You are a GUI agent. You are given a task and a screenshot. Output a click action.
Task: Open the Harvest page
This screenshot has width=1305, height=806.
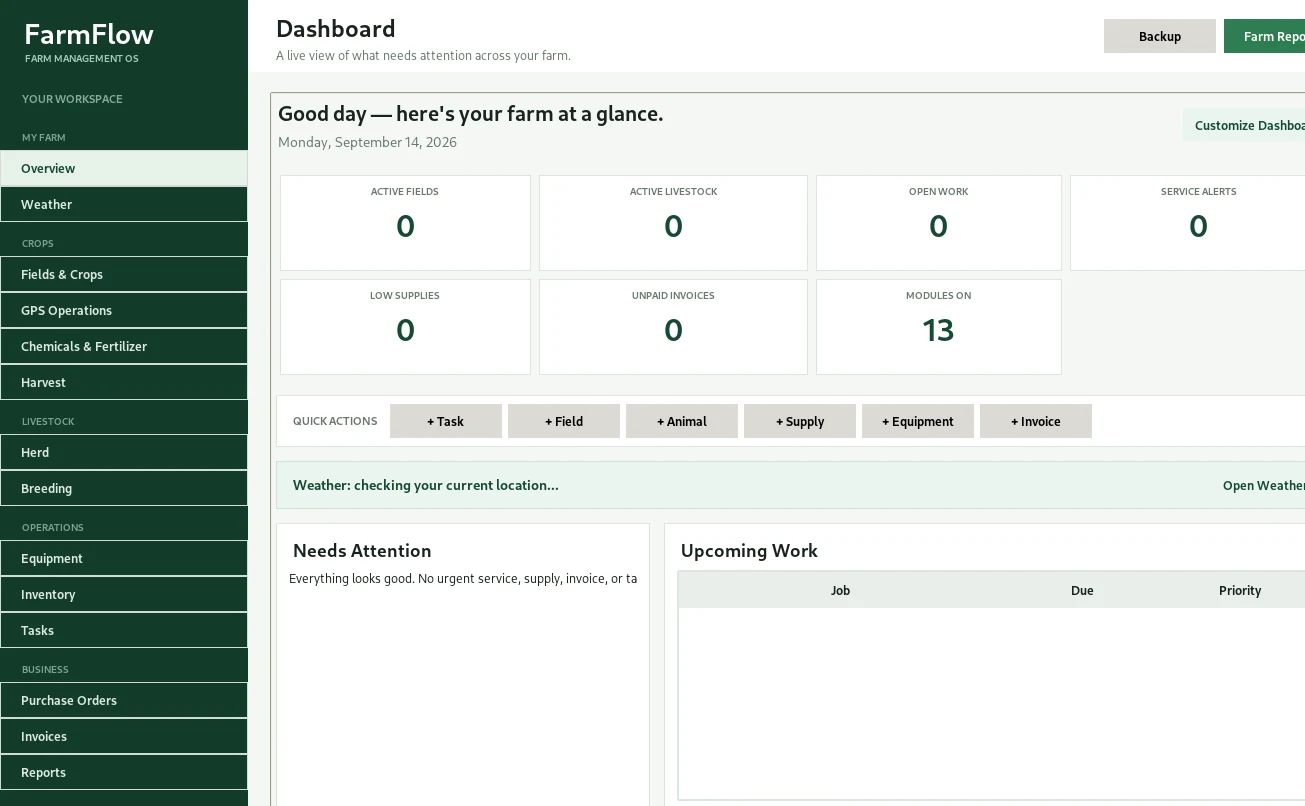click(x=124, y=382)
